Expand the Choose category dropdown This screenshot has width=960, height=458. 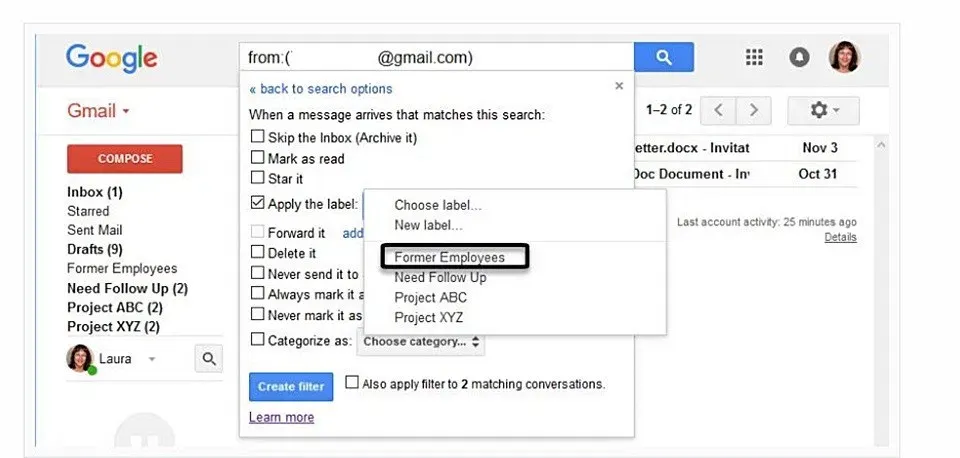point(422,342)
